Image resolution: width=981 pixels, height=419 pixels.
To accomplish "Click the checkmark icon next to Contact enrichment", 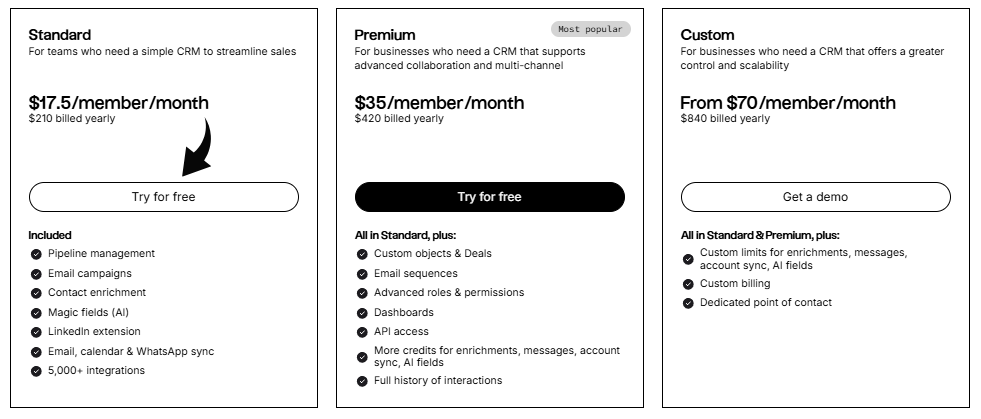I will tap(36, 293).
